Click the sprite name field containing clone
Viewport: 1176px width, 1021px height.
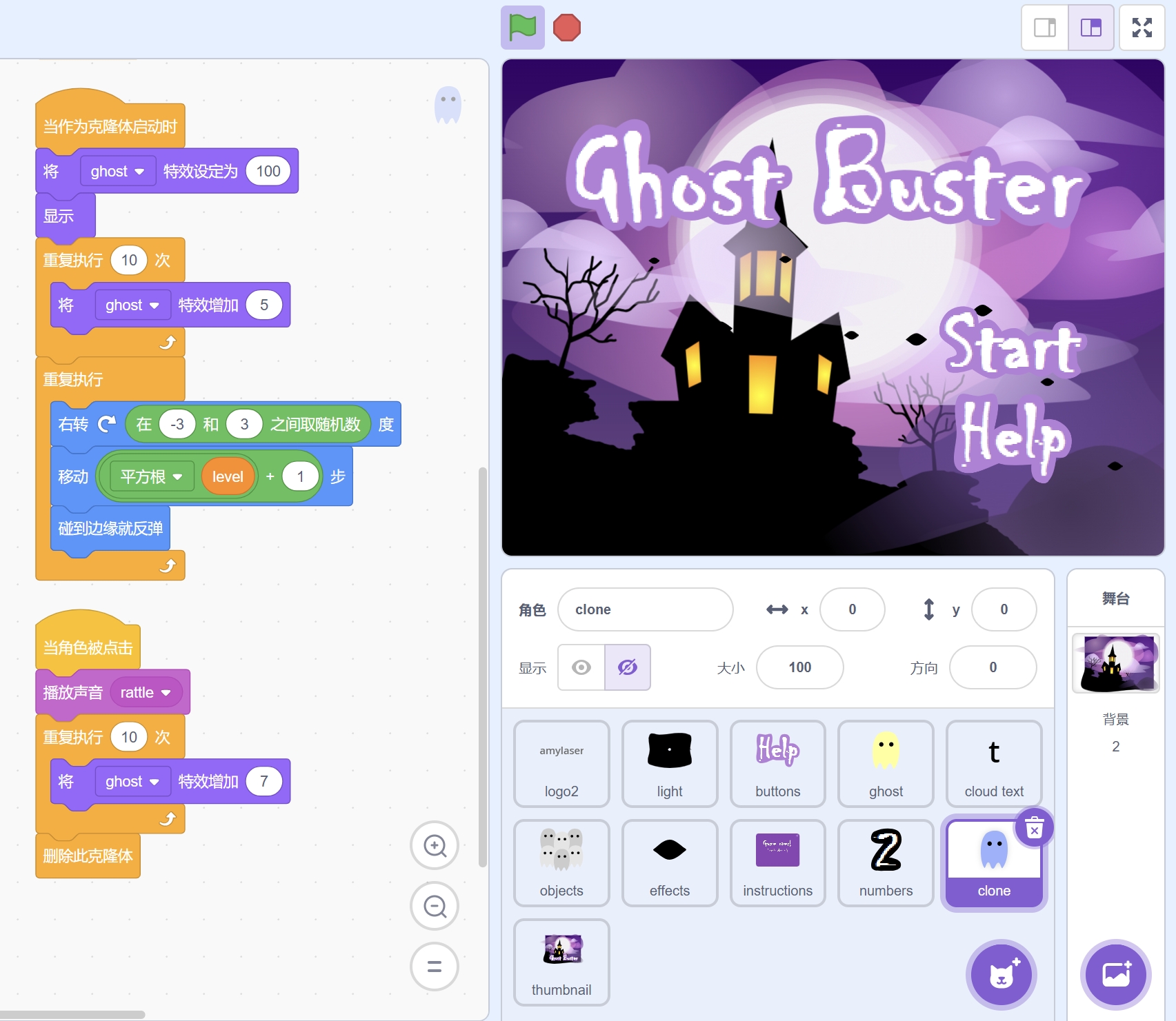coord(645,609)
